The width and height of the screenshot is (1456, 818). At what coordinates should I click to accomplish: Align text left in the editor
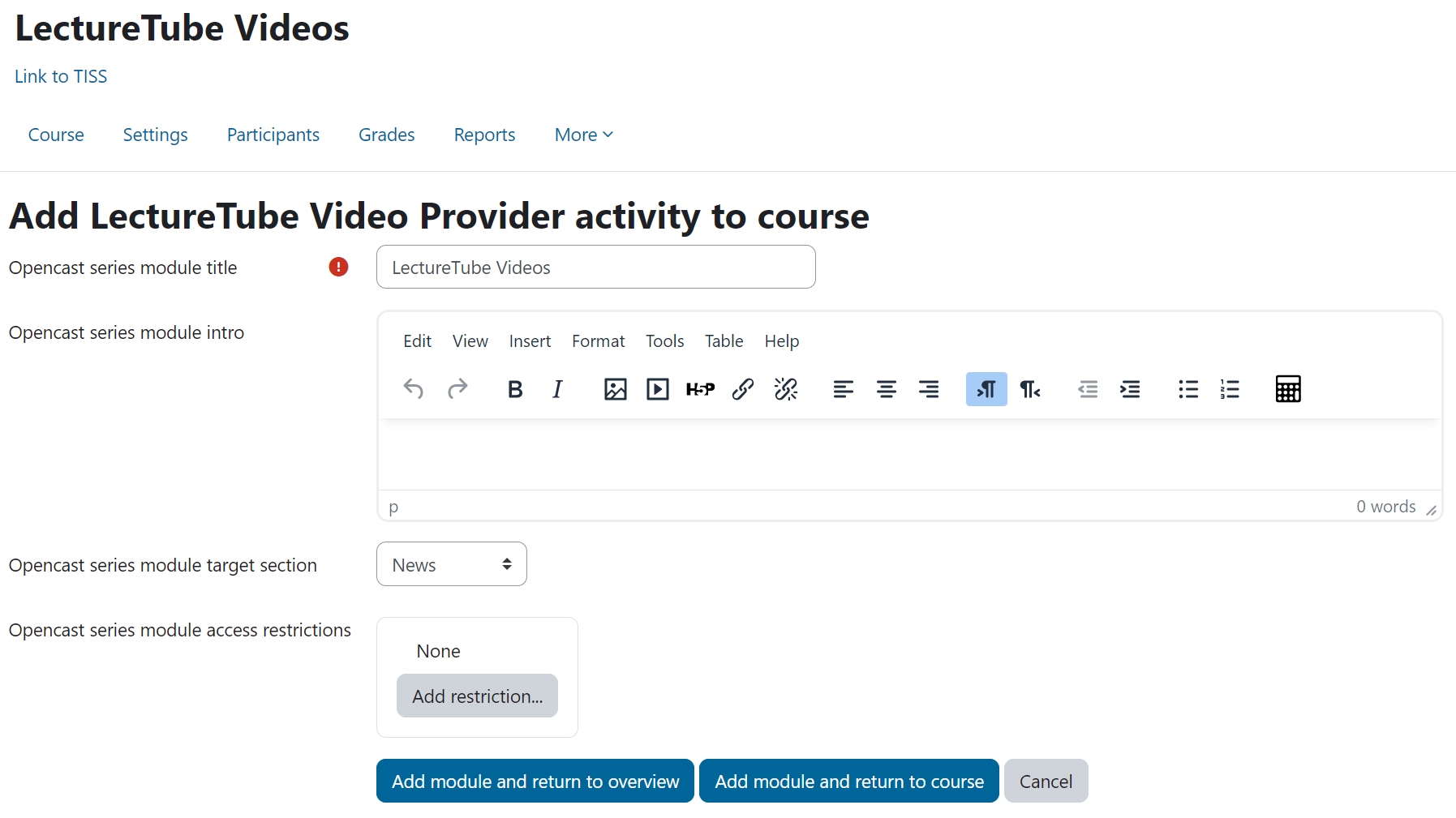pos(844,389)
